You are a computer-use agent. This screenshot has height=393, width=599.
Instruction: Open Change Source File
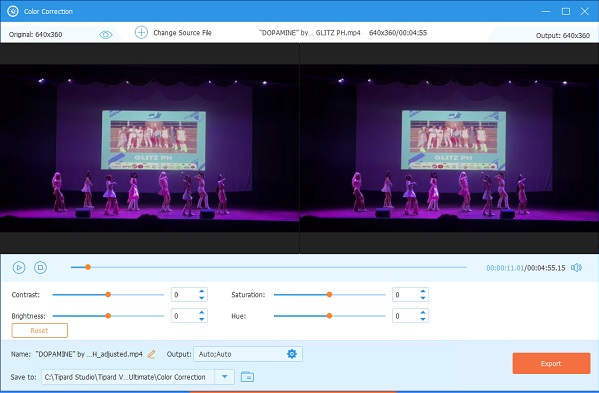click(182, 33)
